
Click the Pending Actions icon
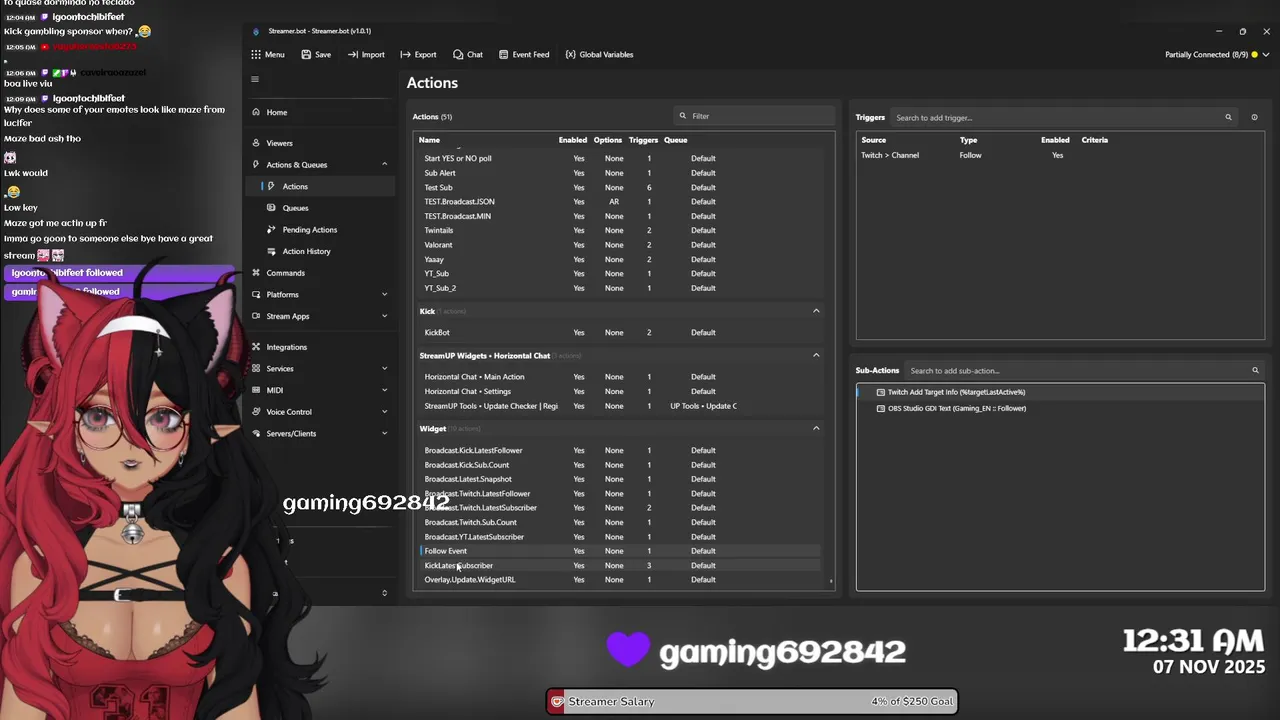click(x=272, y=230)
